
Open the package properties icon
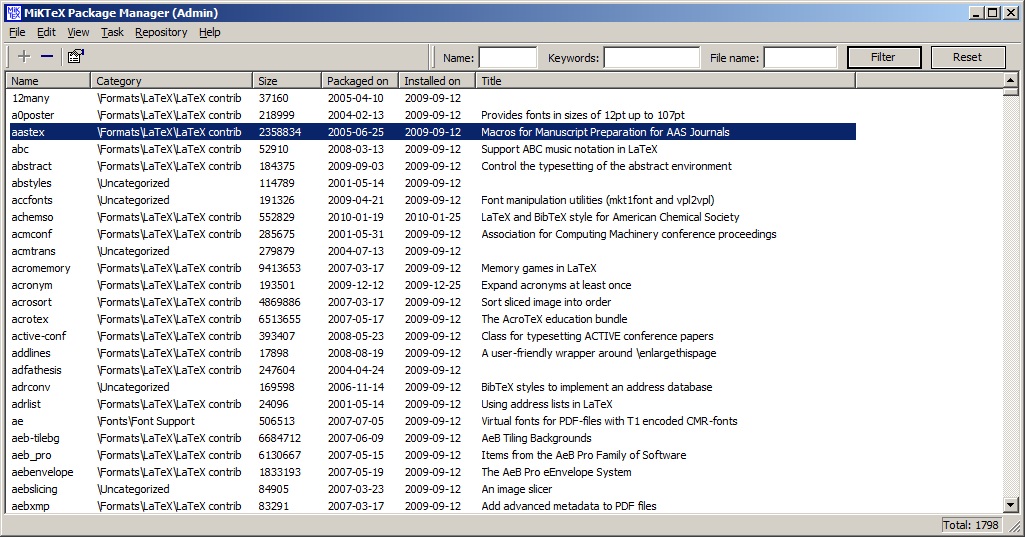coord(76,56)
